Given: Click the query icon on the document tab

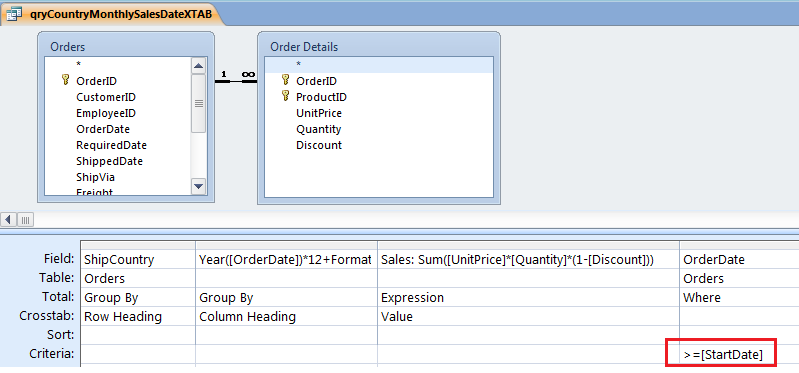Looking at the screenshot, I should (14, 14).
